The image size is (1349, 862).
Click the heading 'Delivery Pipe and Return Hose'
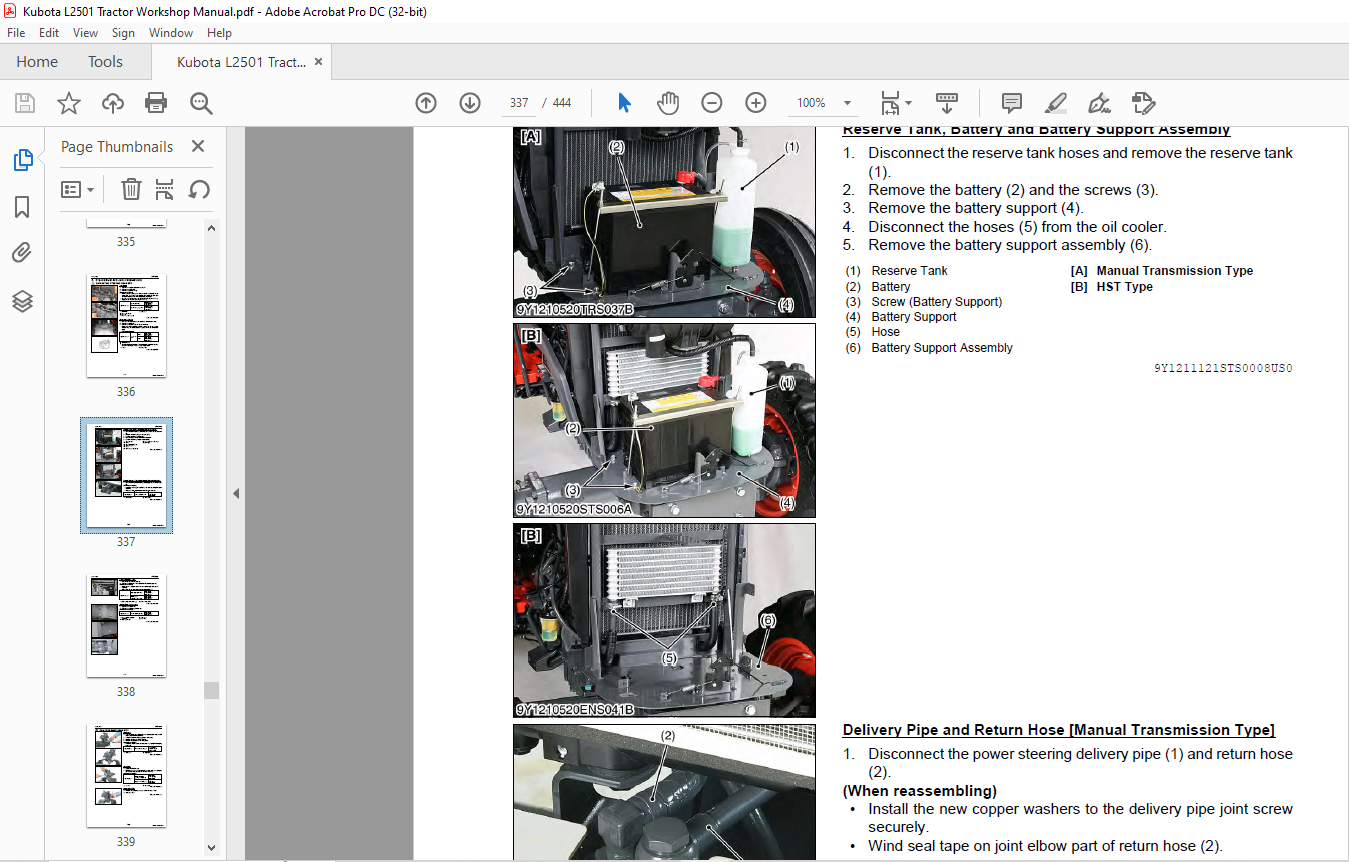(1059, 730)
